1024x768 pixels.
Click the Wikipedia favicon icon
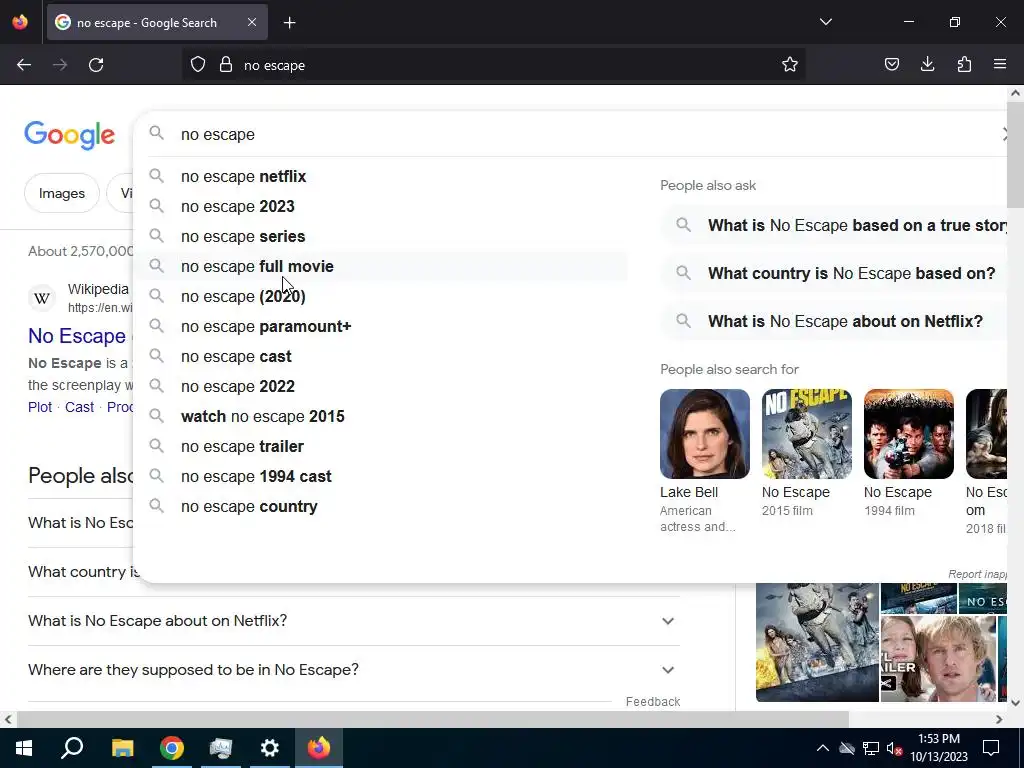pyautogui.click(x=42, y=298)
